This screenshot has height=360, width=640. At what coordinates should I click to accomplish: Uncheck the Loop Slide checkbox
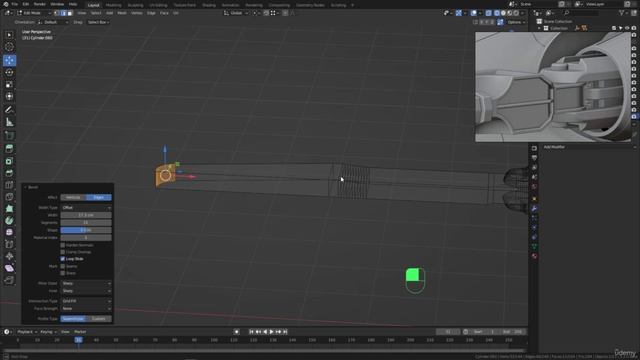point(62,259)
